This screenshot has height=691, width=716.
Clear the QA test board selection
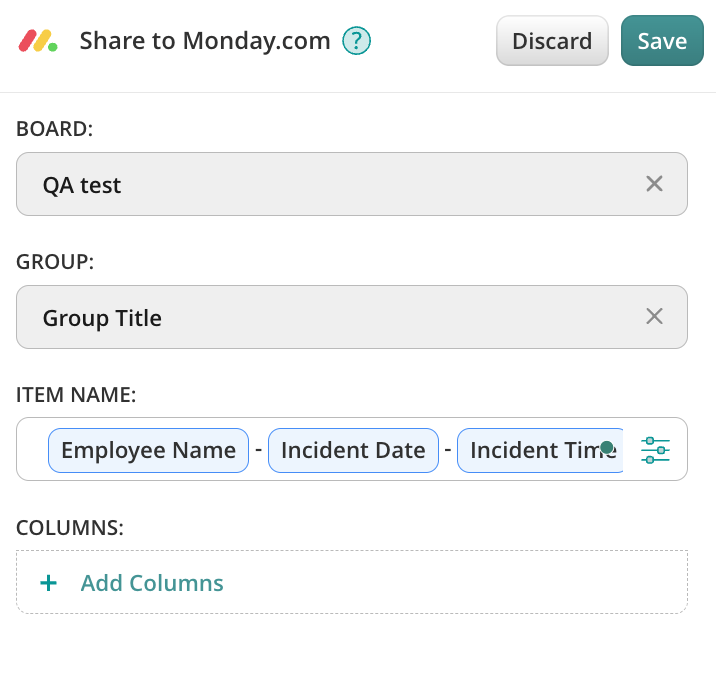click(654, 184)
